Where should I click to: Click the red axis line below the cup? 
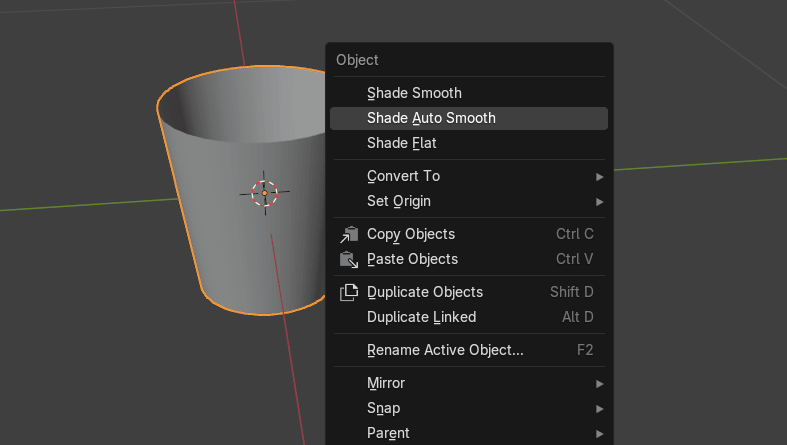point(293,380)
